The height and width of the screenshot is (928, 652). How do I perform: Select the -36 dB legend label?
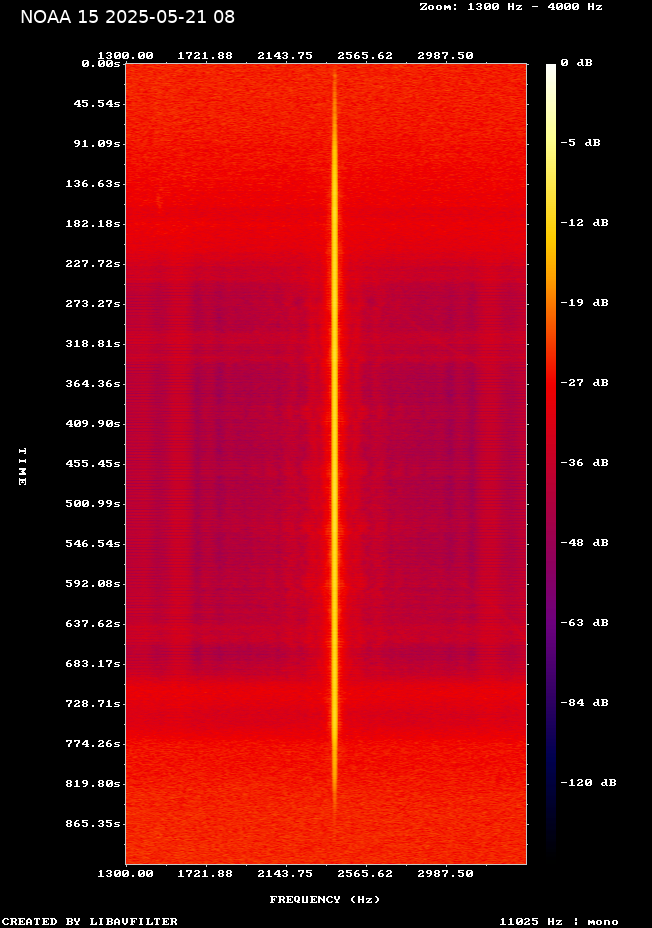click(x=585, y=462)
